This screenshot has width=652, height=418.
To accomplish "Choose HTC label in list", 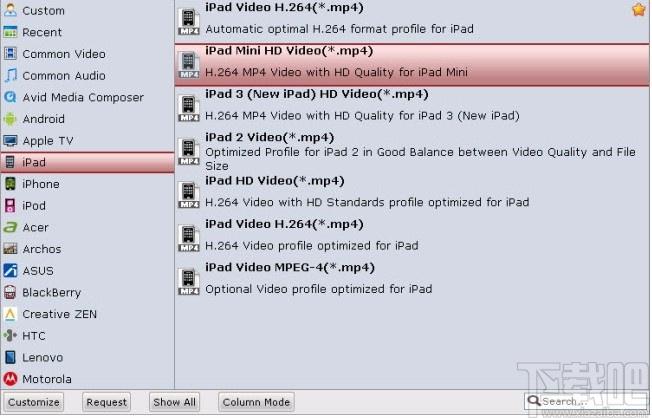I will [34, 336].
